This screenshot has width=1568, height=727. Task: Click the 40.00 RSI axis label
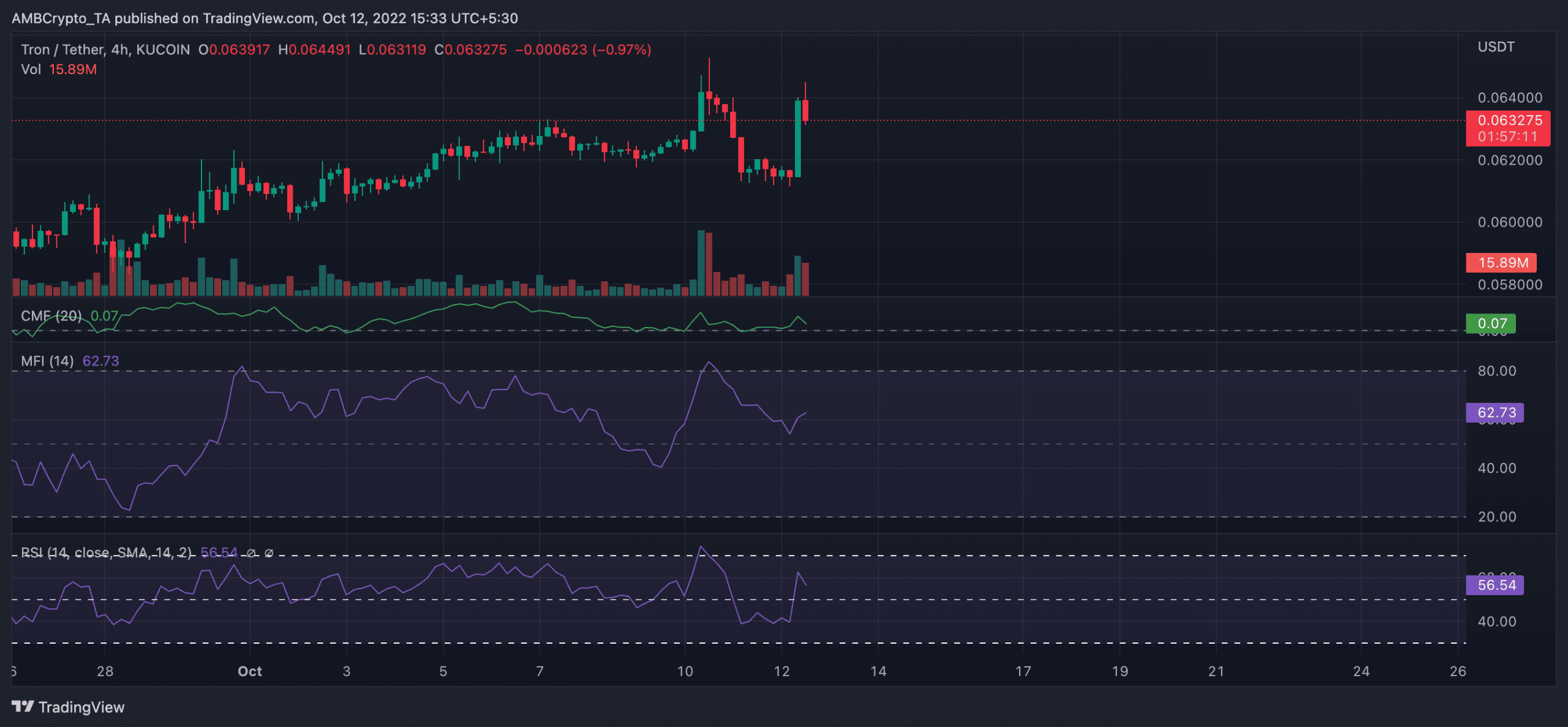(1497, 622)
